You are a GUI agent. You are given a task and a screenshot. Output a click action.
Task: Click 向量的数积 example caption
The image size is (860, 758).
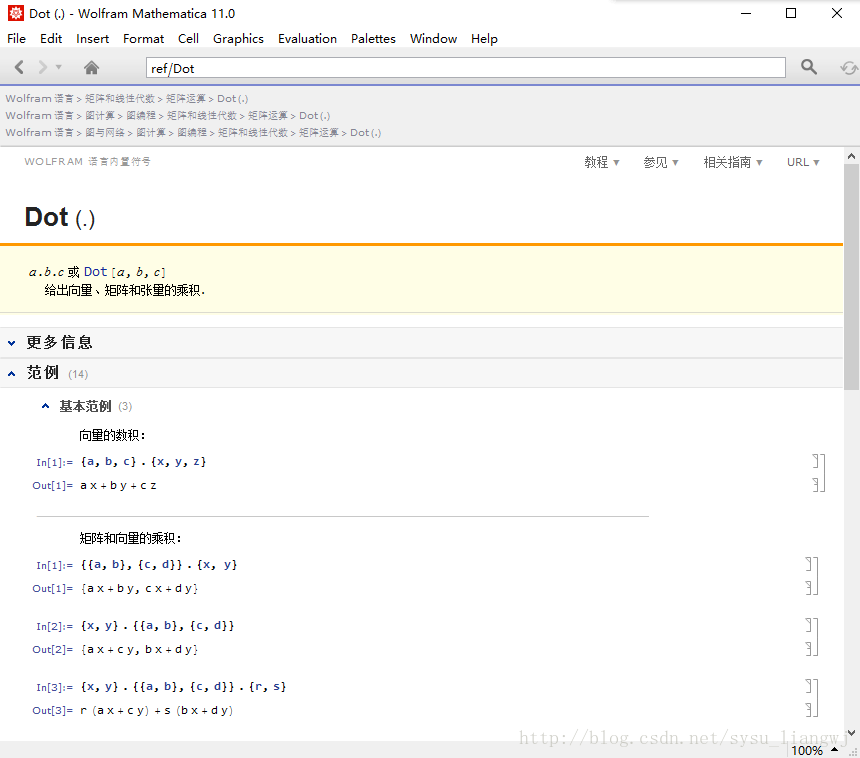tap(112, 435)
